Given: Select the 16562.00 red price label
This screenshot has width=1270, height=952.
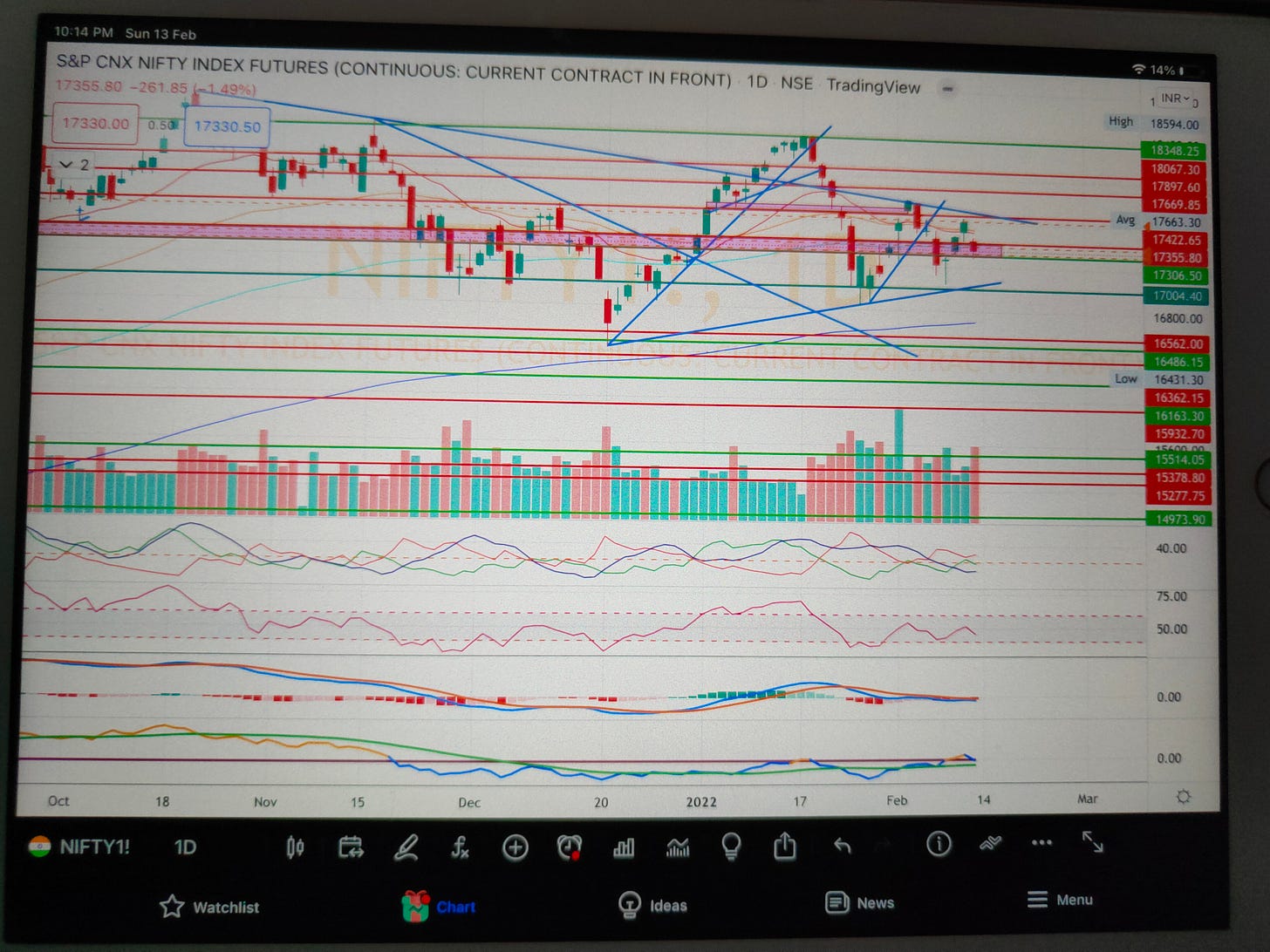Looking at the screenshot, I should tap(1178, 343).
